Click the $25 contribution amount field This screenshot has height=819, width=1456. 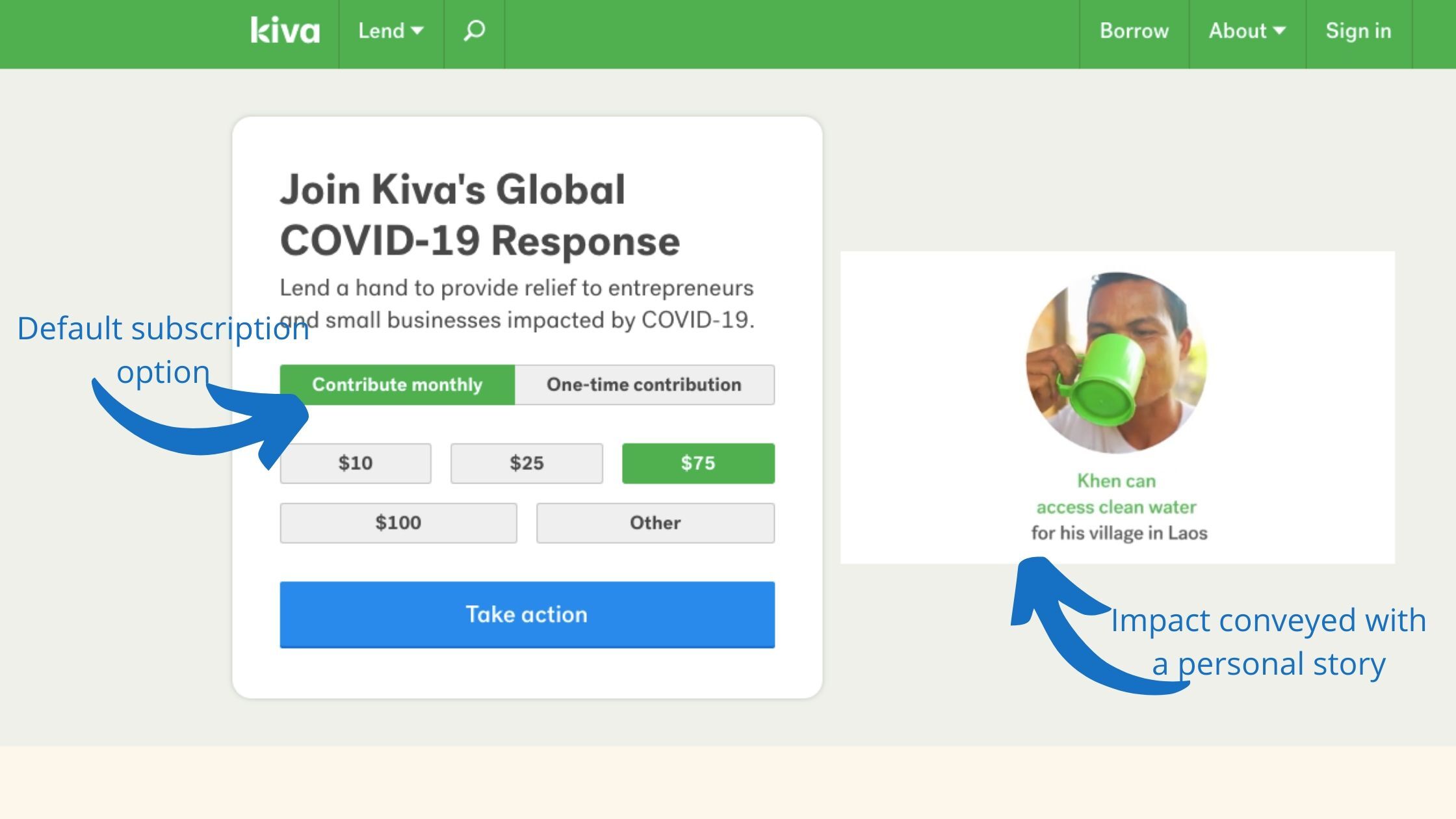click(527, 463)
